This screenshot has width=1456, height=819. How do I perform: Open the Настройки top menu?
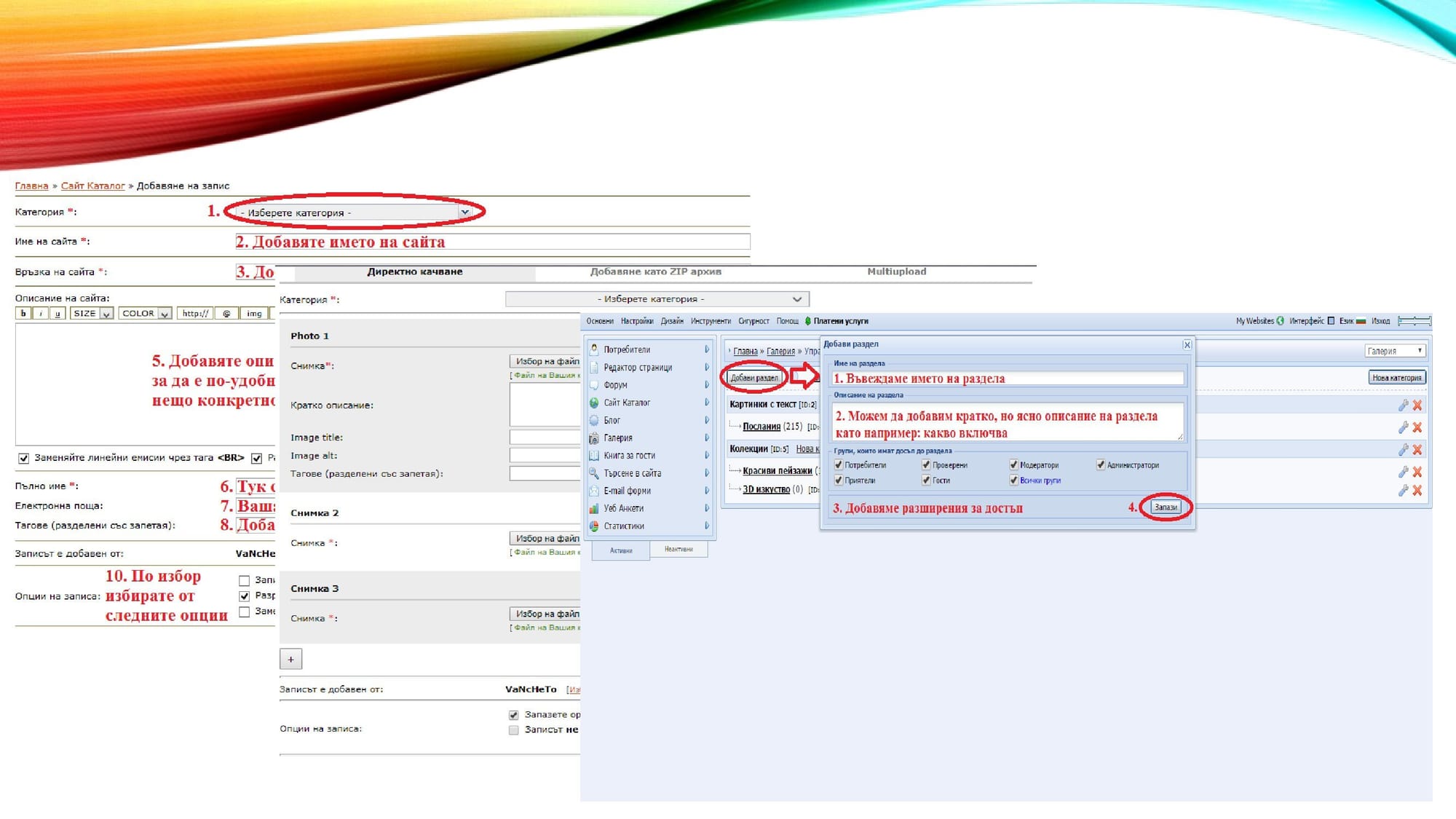pos(637,321)
